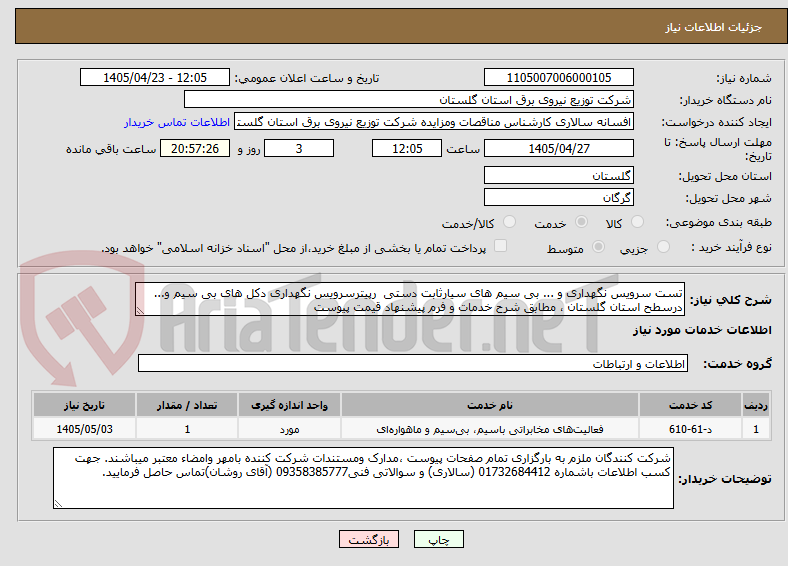Viewport: 788px width, 566px height.
Task: Click the need number field 1105007006000105
Action: 558,77
